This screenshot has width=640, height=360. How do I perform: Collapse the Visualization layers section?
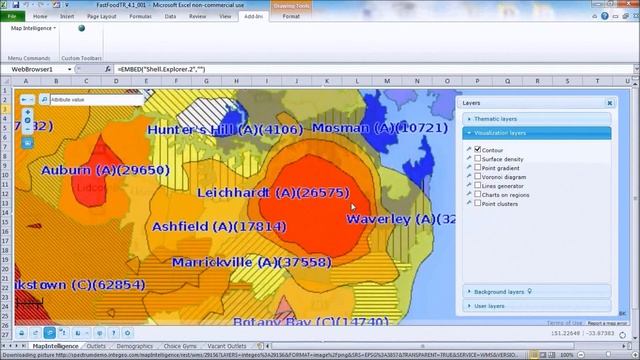(537, 133)
